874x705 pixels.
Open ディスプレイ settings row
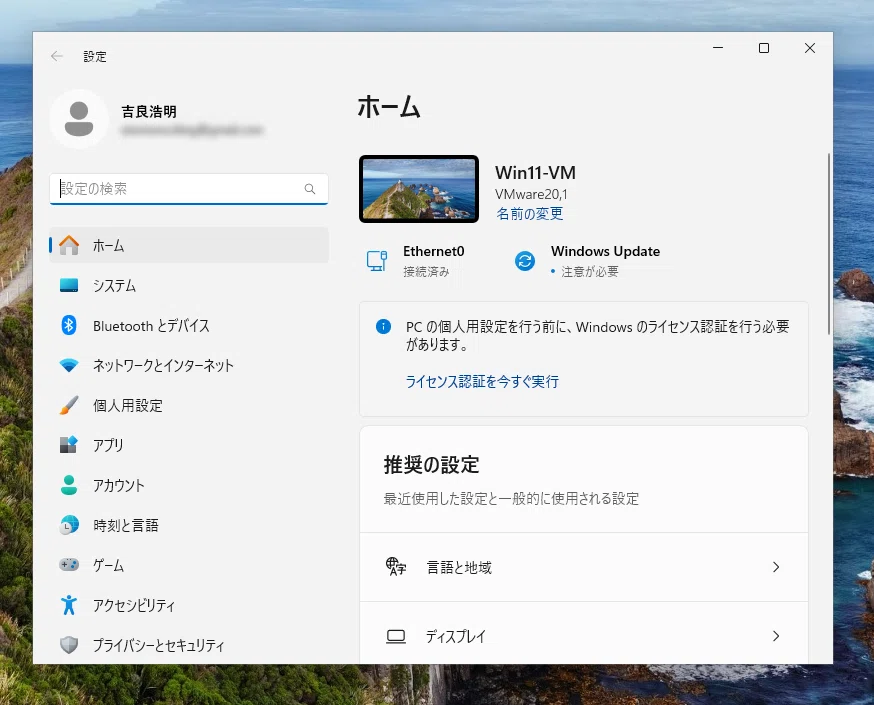(x=584, y=633)
